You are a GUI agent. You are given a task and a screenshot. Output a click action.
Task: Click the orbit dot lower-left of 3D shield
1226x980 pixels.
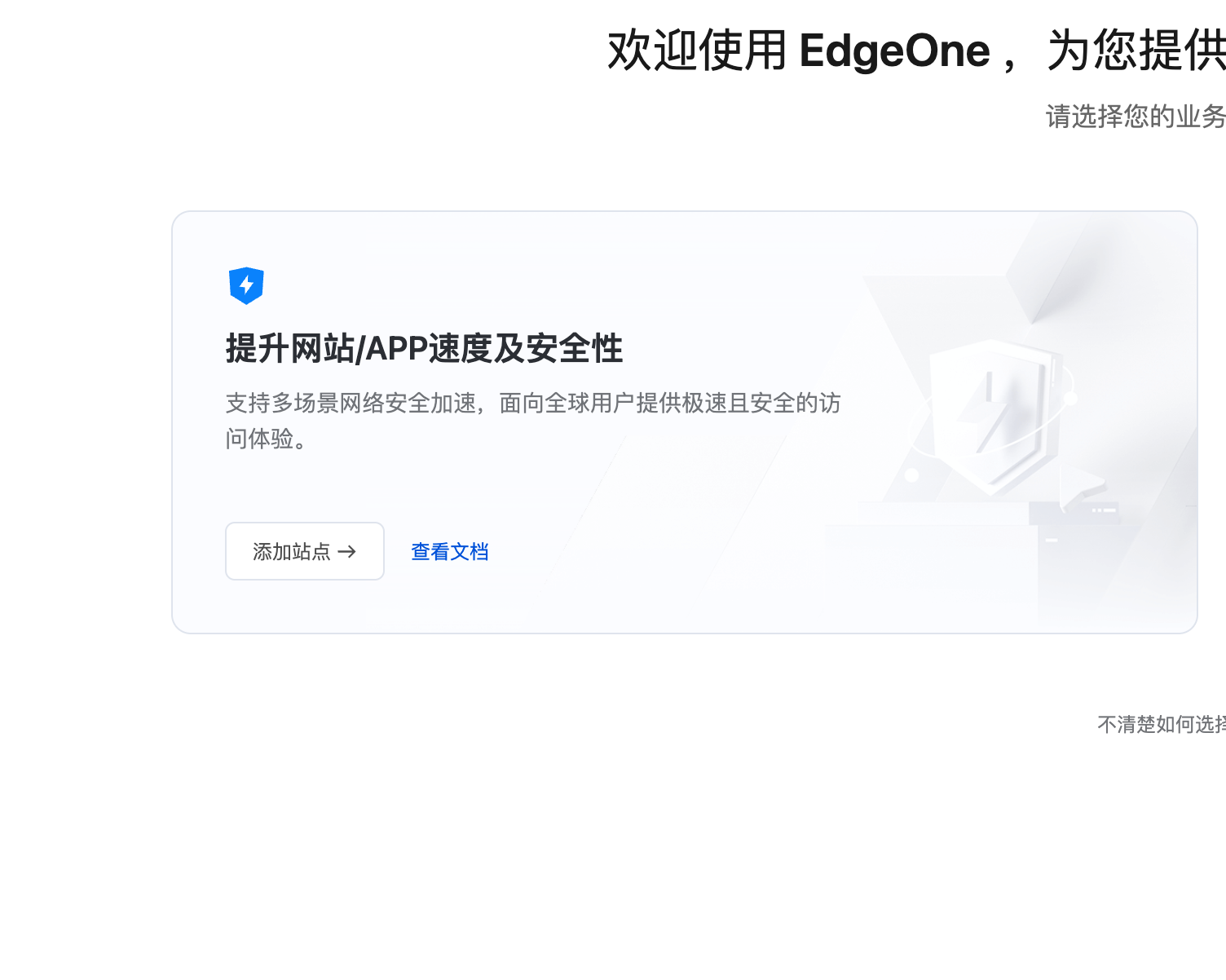pyautogui.click(x=911, y=475)
